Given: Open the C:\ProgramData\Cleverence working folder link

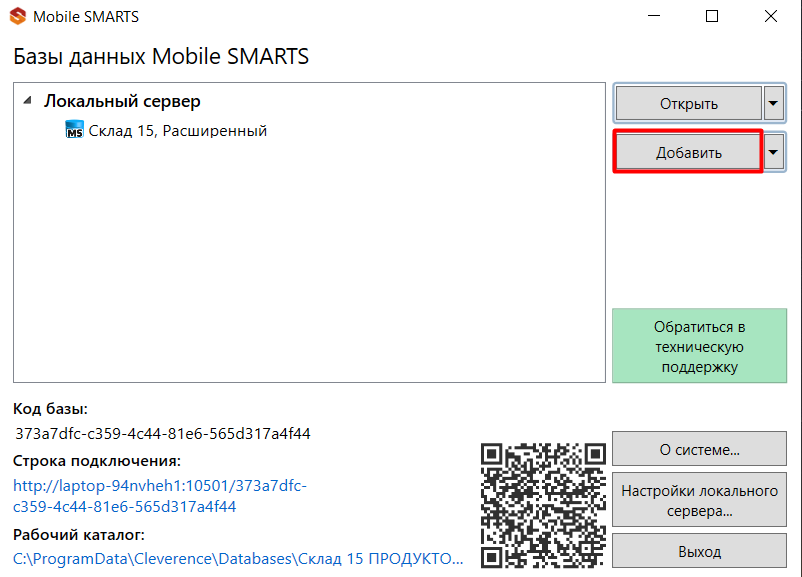Looking at the screenshot, I should point(238,559).
